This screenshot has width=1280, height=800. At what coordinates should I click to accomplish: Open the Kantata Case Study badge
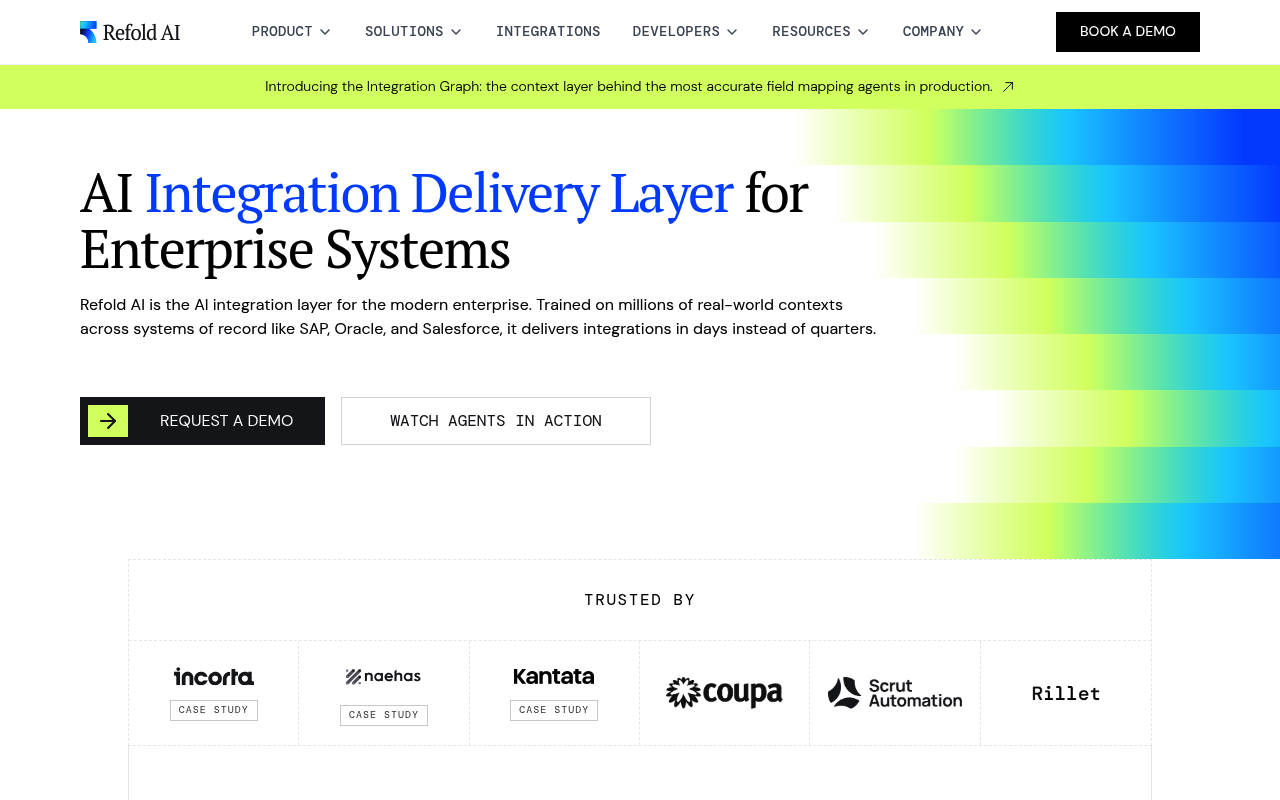coord(554,710)
